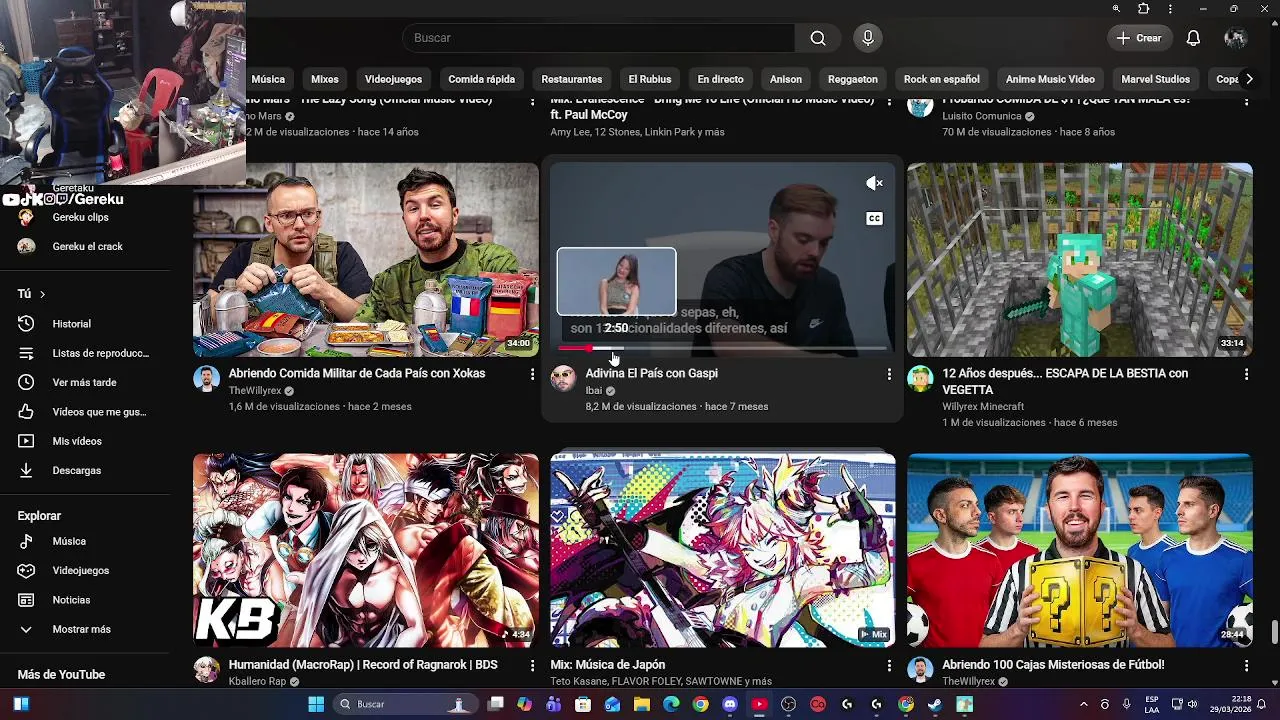Open Windows Start button
This screenshot has height=720, width=1280.
(x=316, y=704)
